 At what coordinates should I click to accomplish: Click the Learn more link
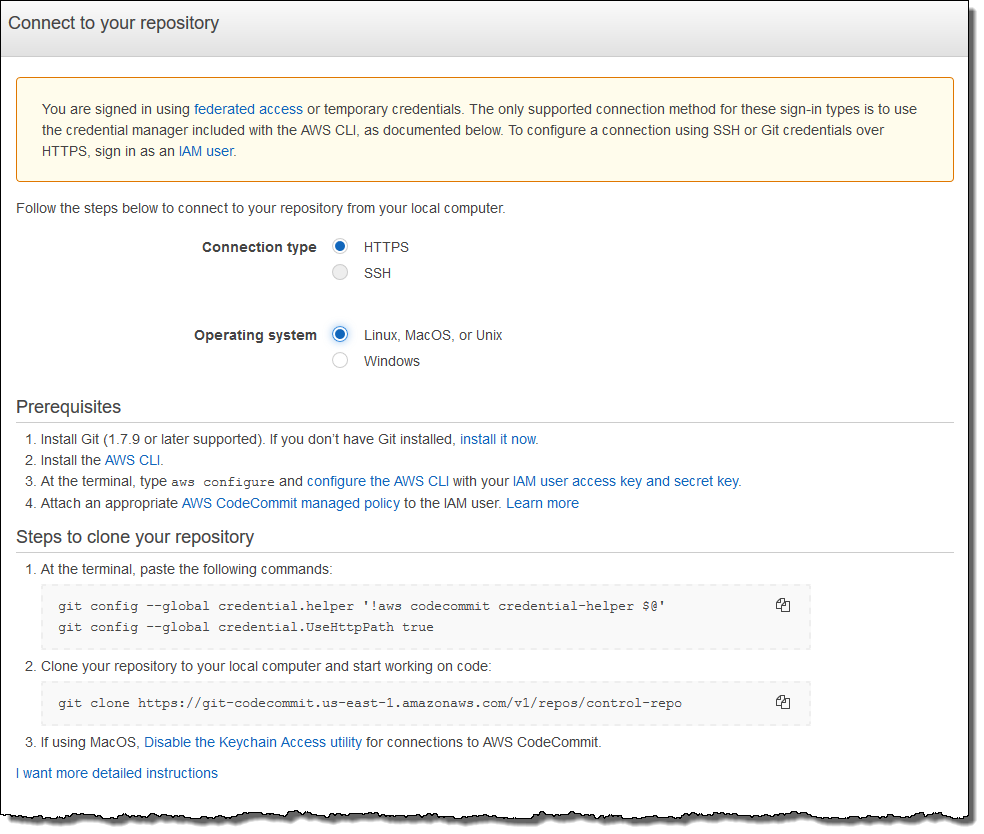[542, 503]
